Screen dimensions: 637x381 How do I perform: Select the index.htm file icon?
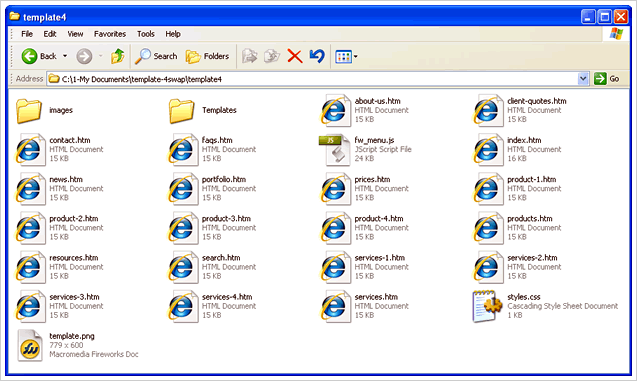488,149
